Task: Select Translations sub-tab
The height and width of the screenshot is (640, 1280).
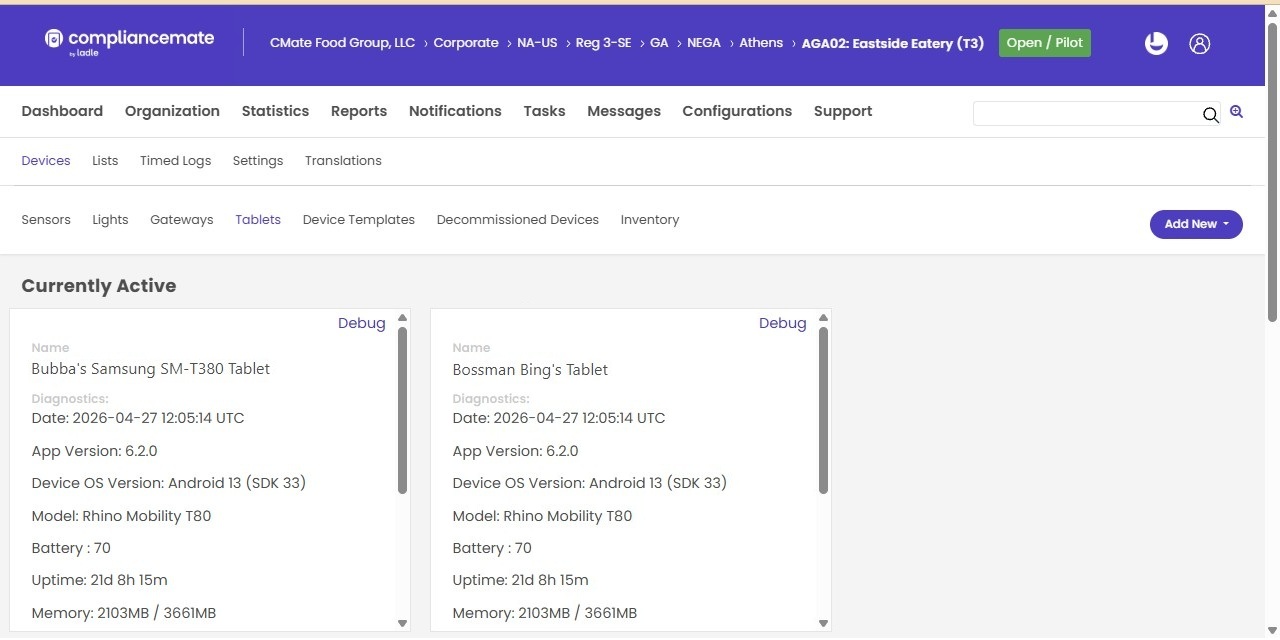Action: [343, 160]
